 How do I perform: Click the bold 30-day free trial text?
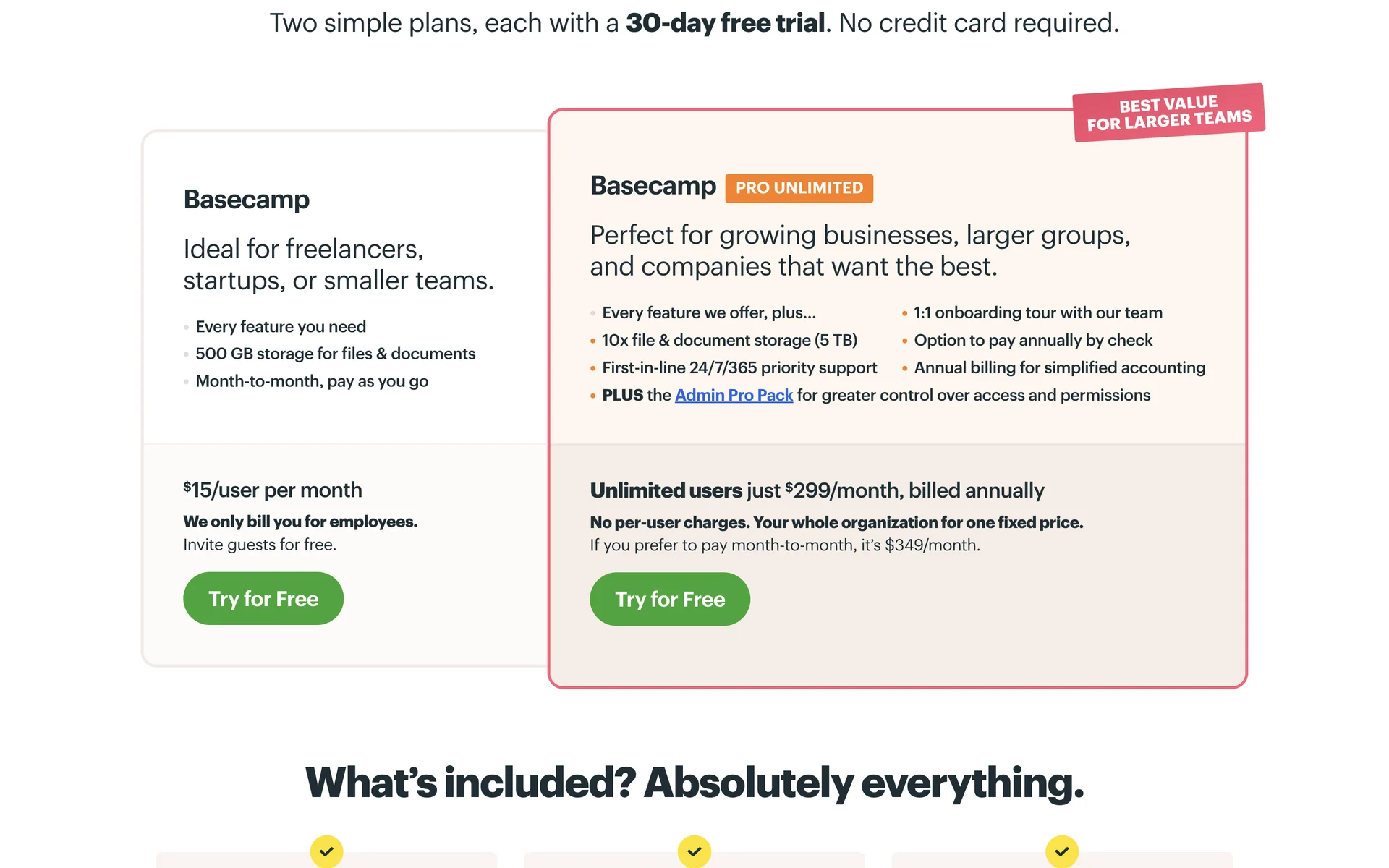pyautogui.click(x=725, y=23)
